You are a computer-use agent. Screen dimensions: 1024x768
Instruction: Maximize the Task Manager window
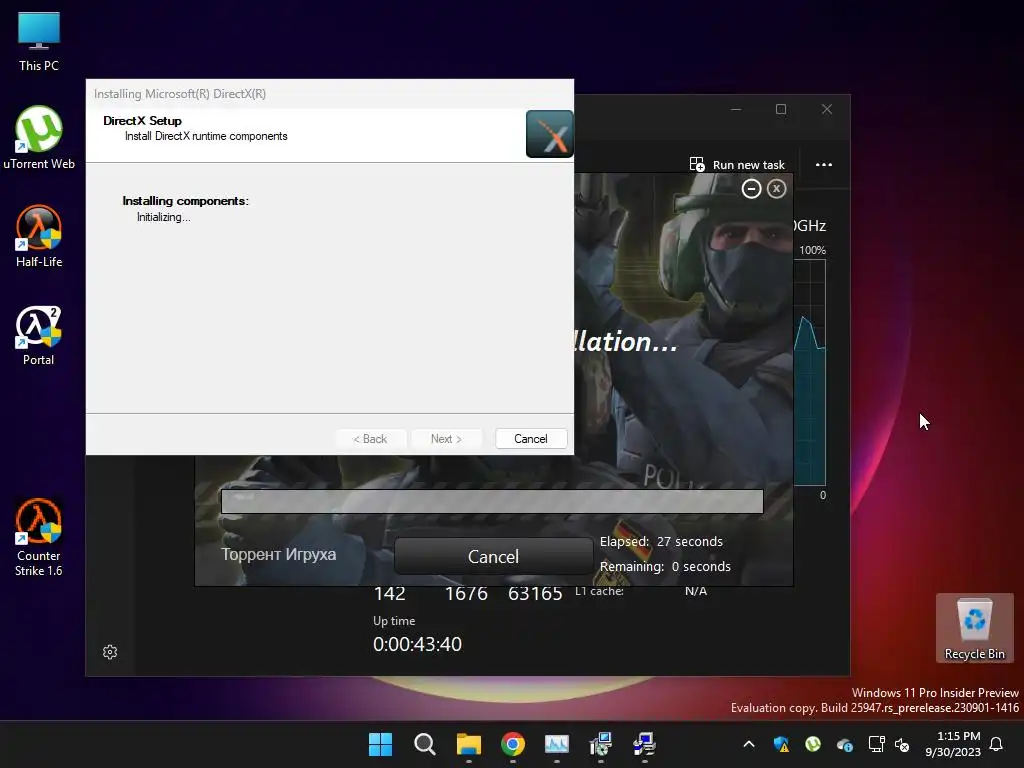pyautogui.click(x=781, y=109)
